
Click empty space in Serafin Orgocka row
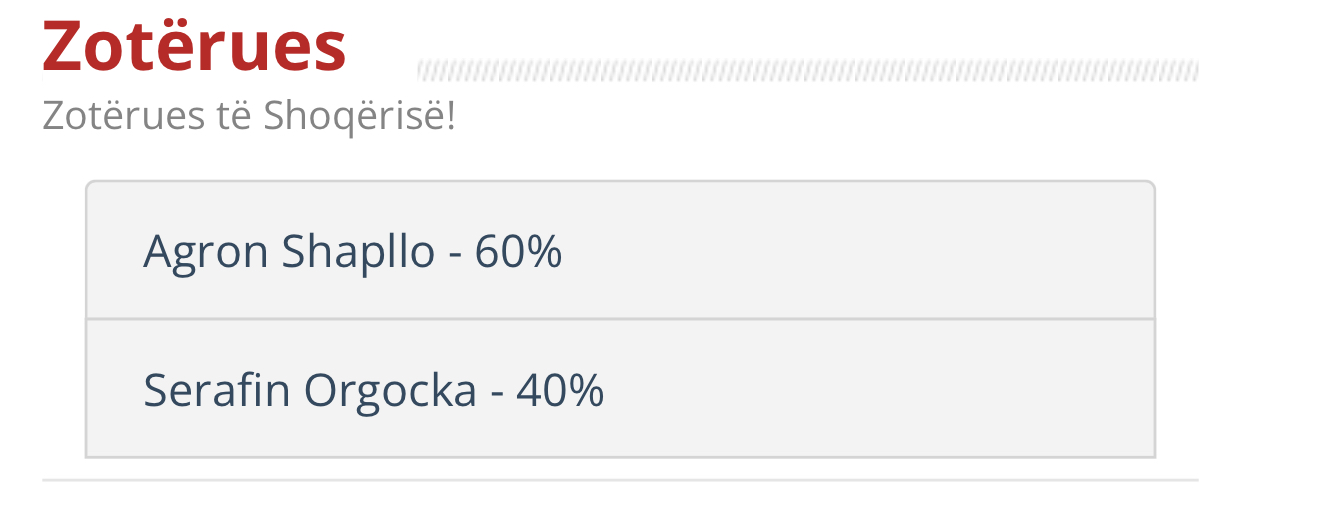pyautogui.click(x=880, y=389)
